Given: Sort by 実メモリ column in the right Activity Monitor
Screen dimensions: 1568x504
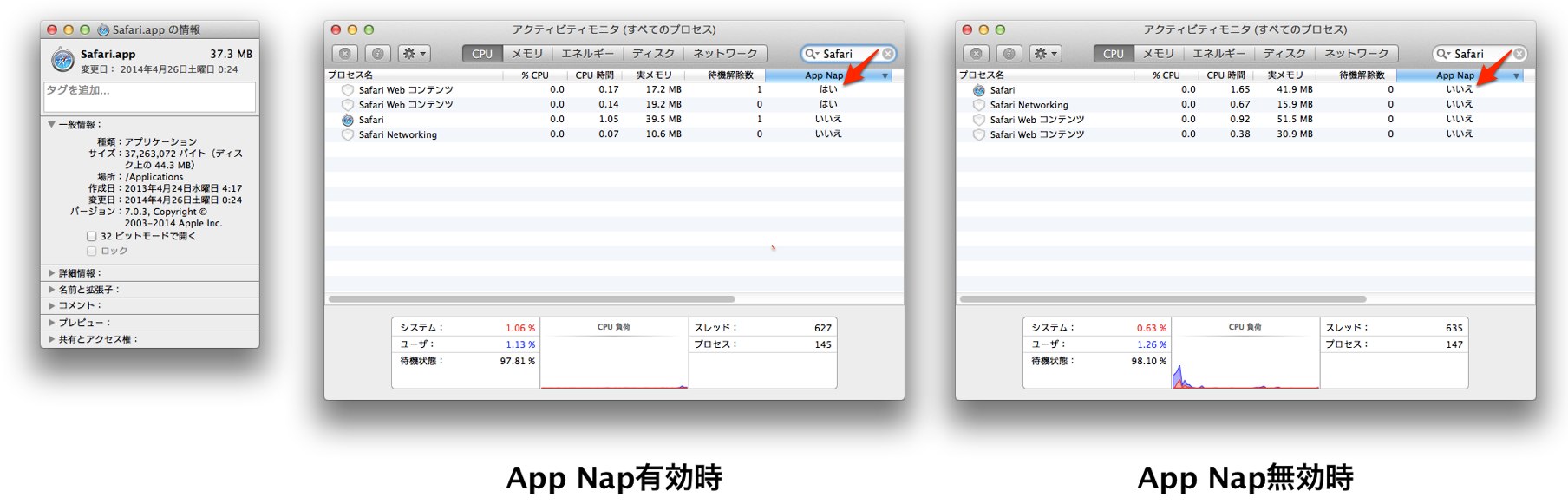Looking at the screenshot, I should (1284, 75).
